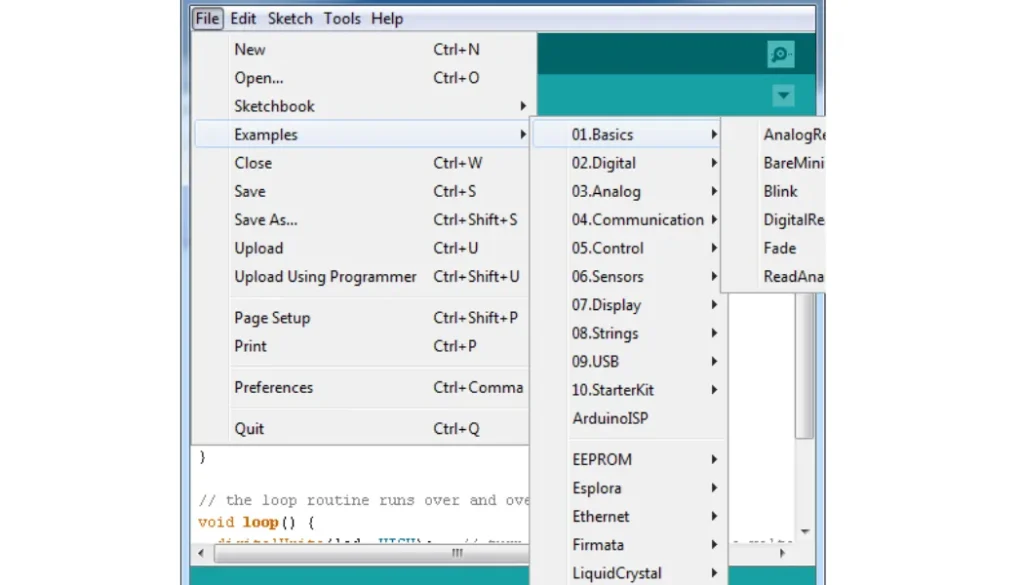1024x585 pixels.
Task: Expand Ethernet library examples
Action: click(x=627, y=516)
